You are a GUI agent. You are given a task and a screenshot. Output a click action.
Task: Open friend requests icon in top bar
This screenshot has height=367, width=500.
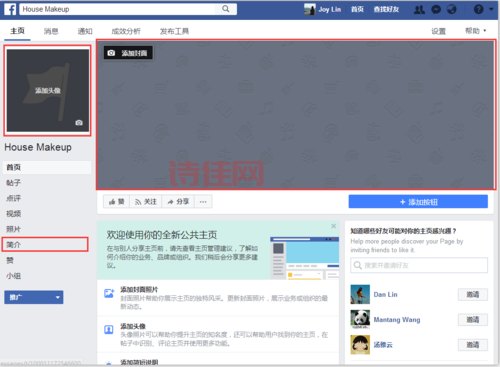[x=419, y=9]
